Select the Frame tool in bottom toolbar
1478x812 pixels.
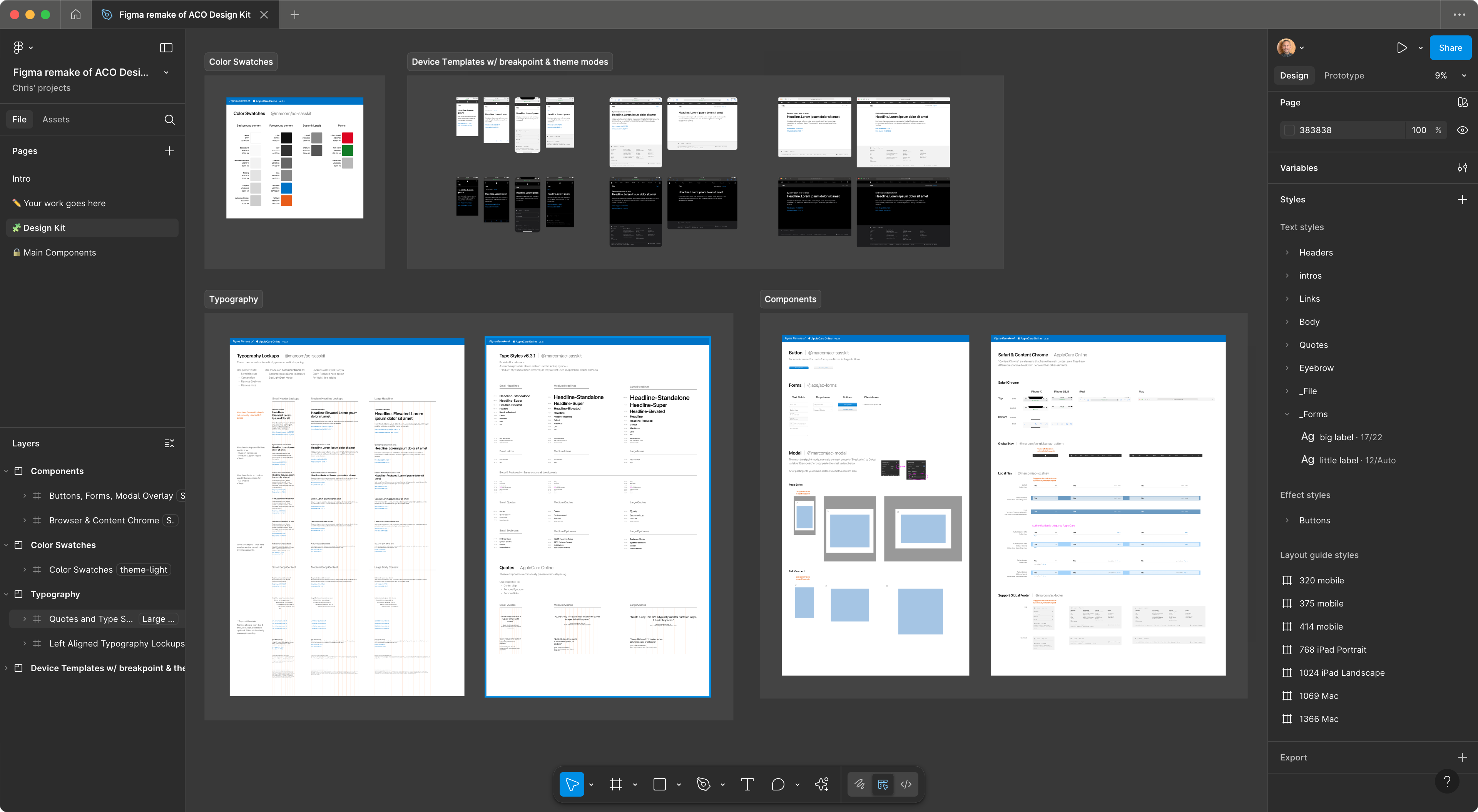616,784
